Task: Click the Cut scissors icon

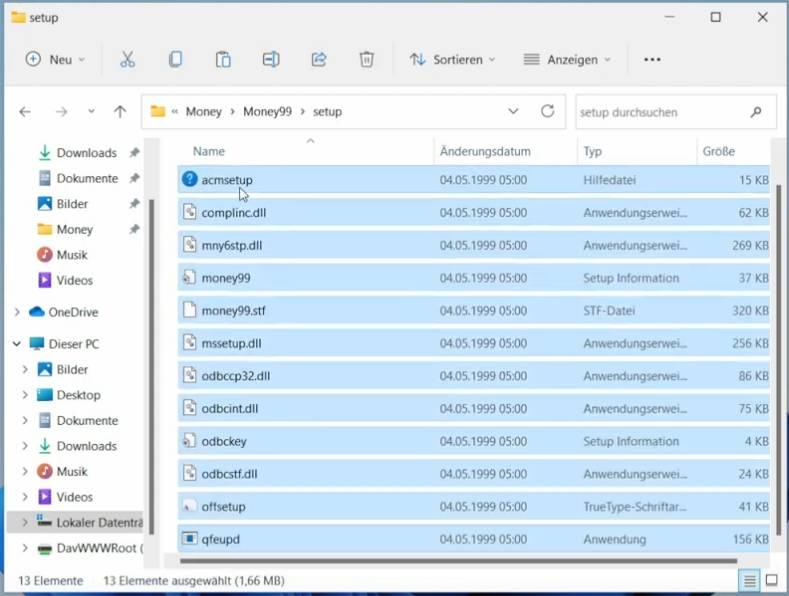Action: coord(127,59)
